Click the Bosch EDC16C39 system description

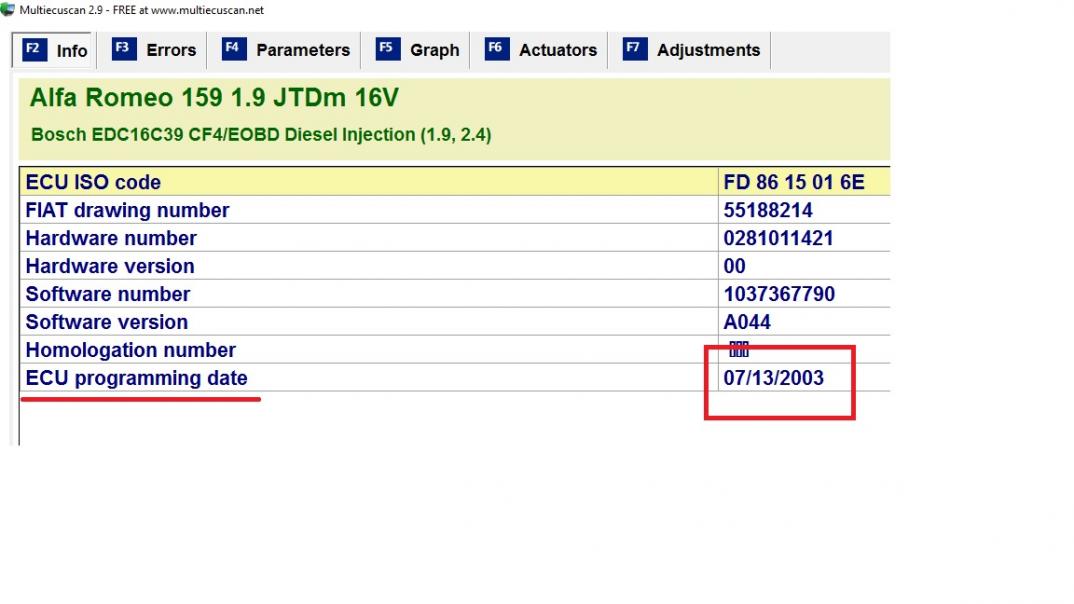pyautogui.click(x=261, y=134)
